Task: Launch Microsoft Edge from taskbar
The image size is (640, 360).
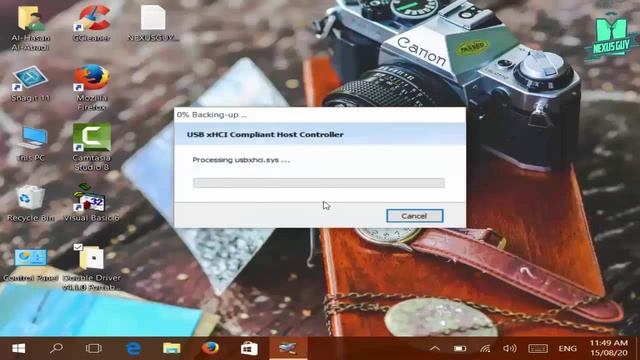Action: pyautogui.click(x=133, y=348)
